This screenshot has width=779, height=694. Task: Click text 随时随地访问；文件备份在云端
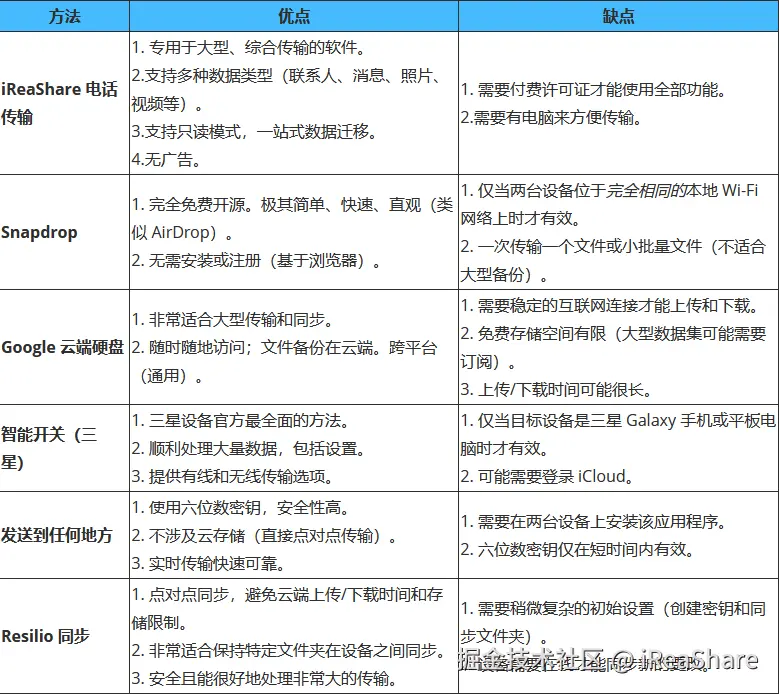tap(261, 347)
